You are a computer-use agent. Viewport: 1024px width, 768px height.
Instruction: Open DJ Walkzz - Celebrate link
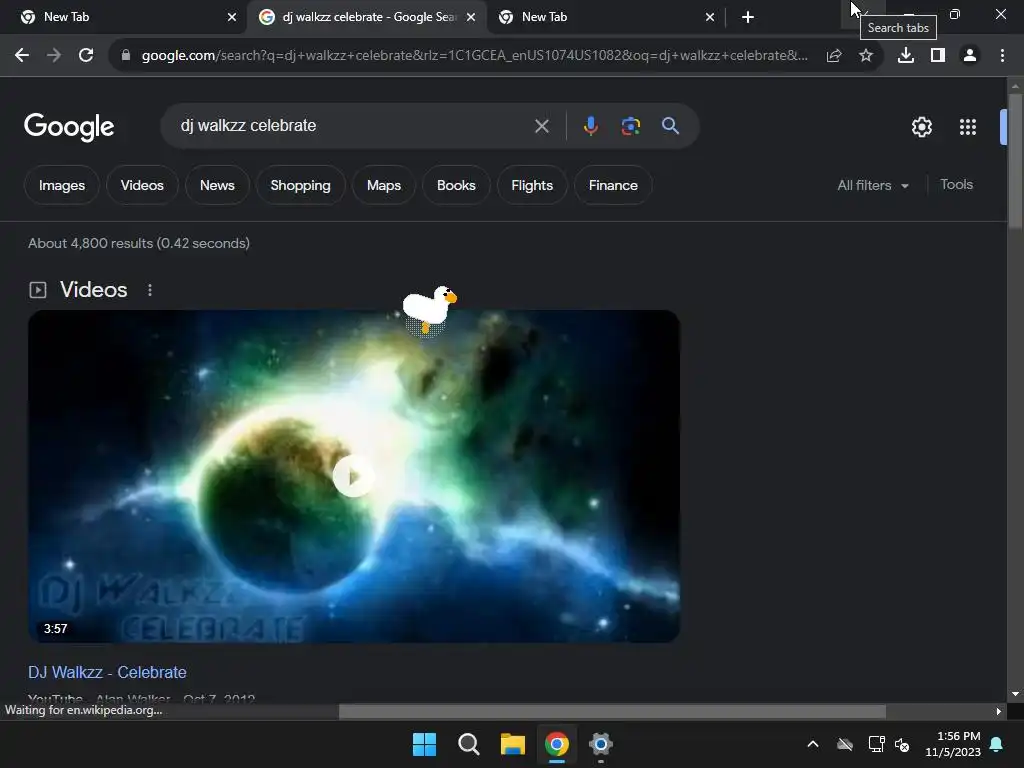[x=107, y=672]
